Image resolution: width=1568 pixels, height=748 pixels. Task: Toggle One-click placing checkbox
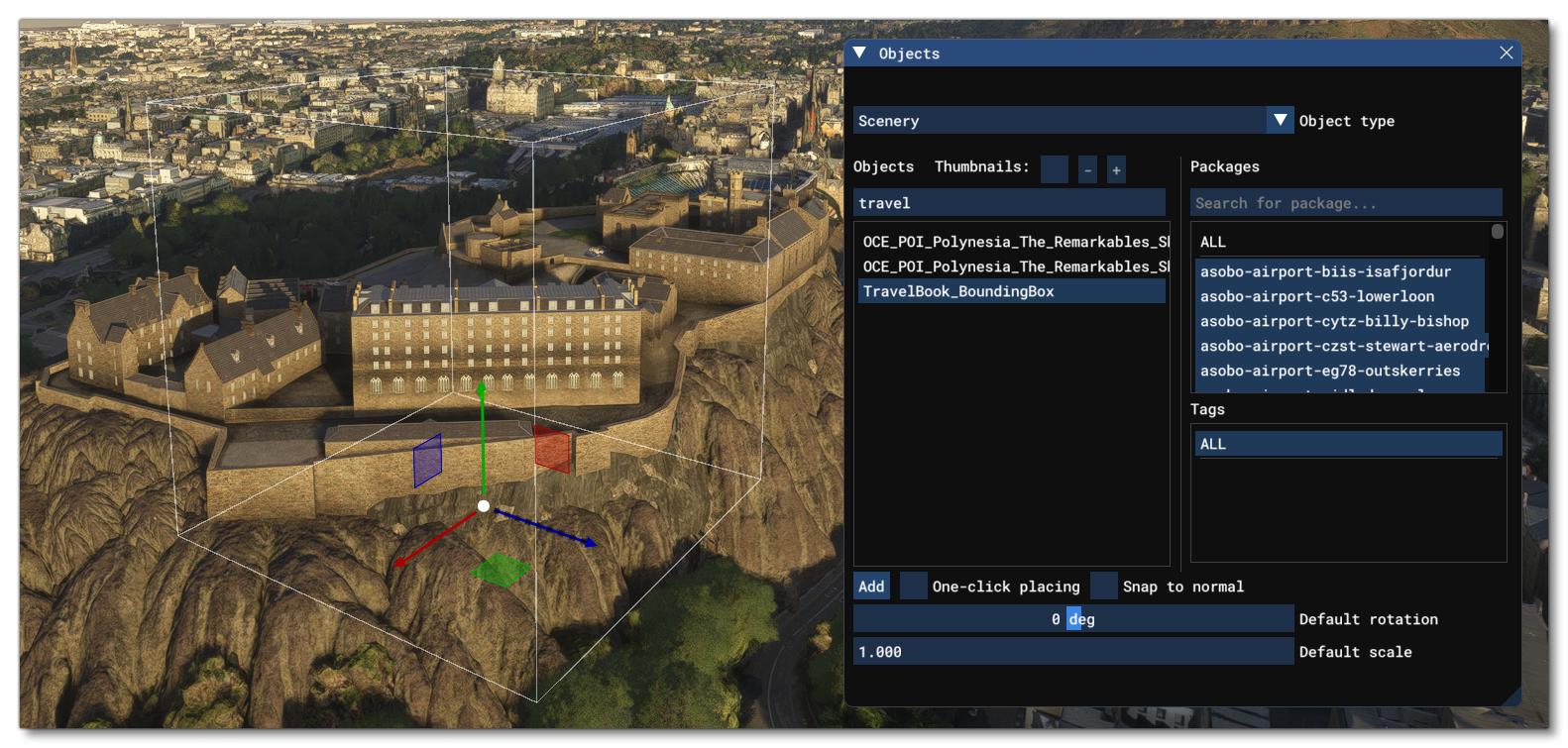(x=913, y=587)
